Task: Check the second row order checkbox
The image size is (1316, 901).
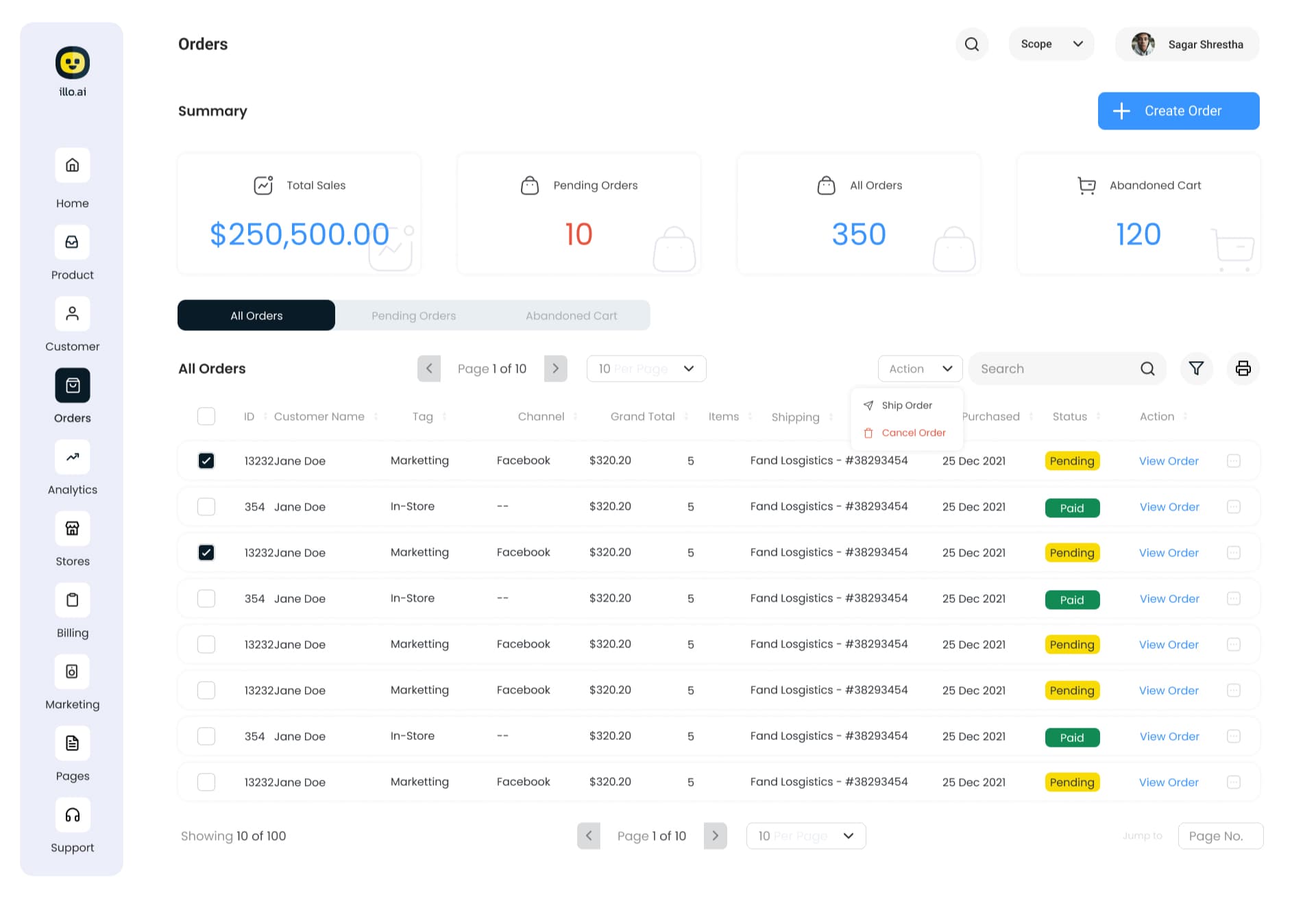Action: [x=206, y=507]
